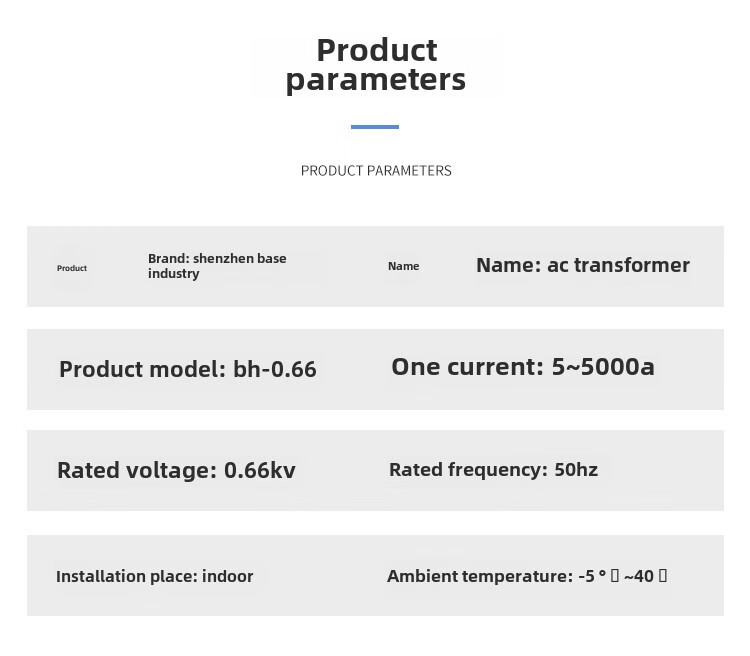Viewport: 750px width, 656px height.
Task: Click the blue divider line below heading
Action: [x=375, y=127]
